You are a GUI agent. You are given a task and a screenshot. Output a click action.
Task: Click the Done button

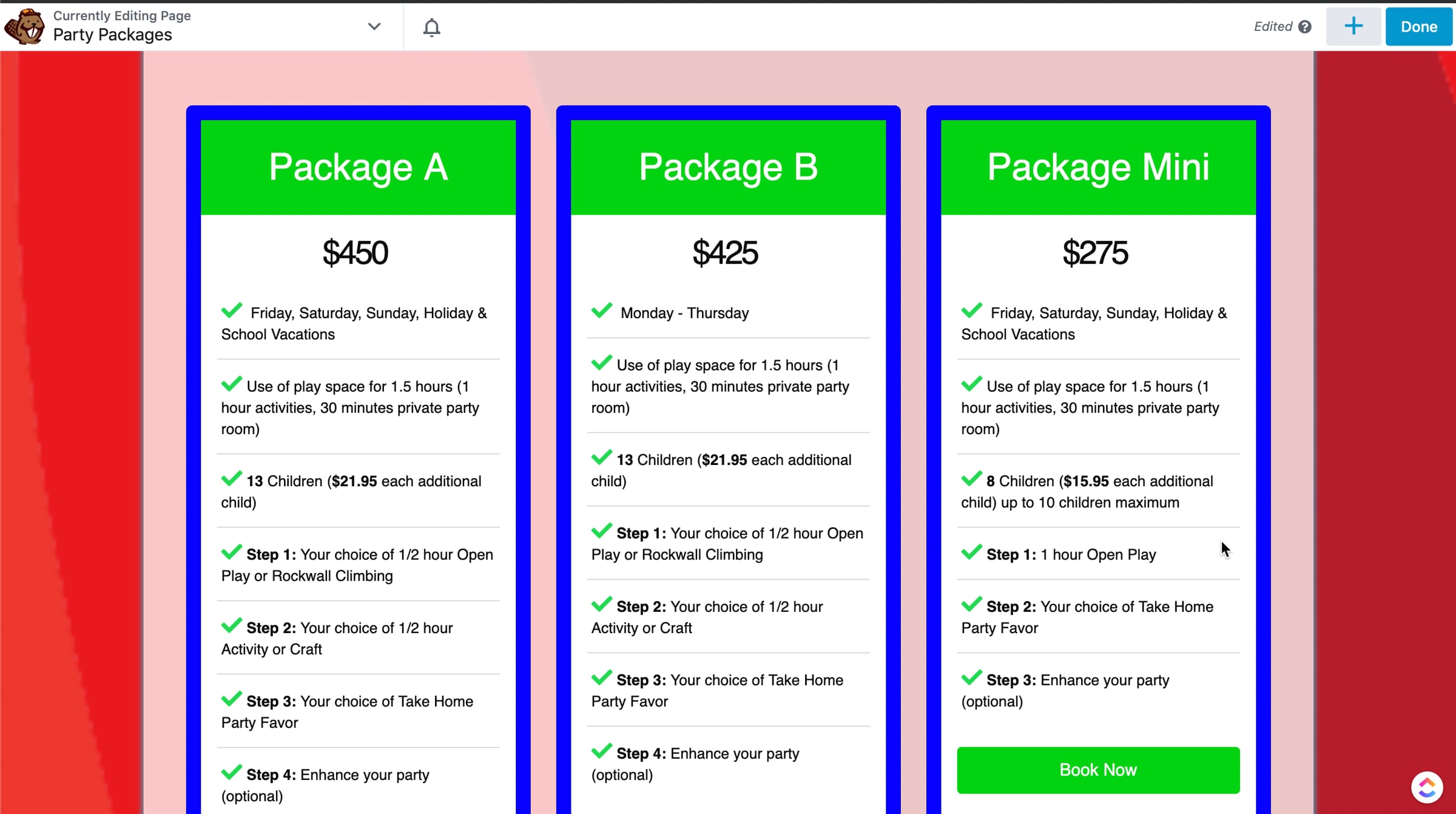tap(1418, 27)
